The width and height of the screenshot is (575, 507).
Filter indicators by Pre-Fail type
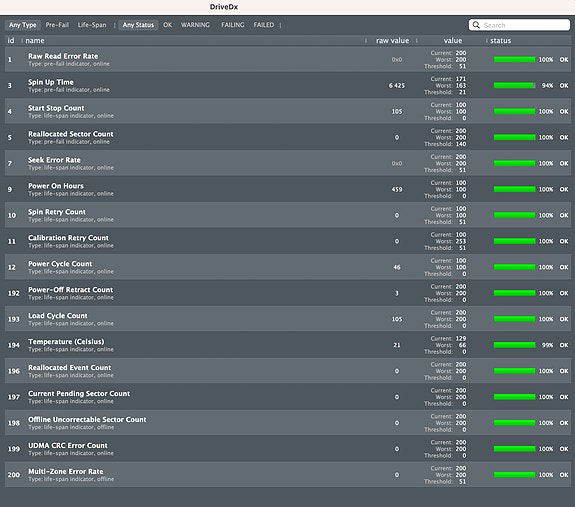[57, 25]
